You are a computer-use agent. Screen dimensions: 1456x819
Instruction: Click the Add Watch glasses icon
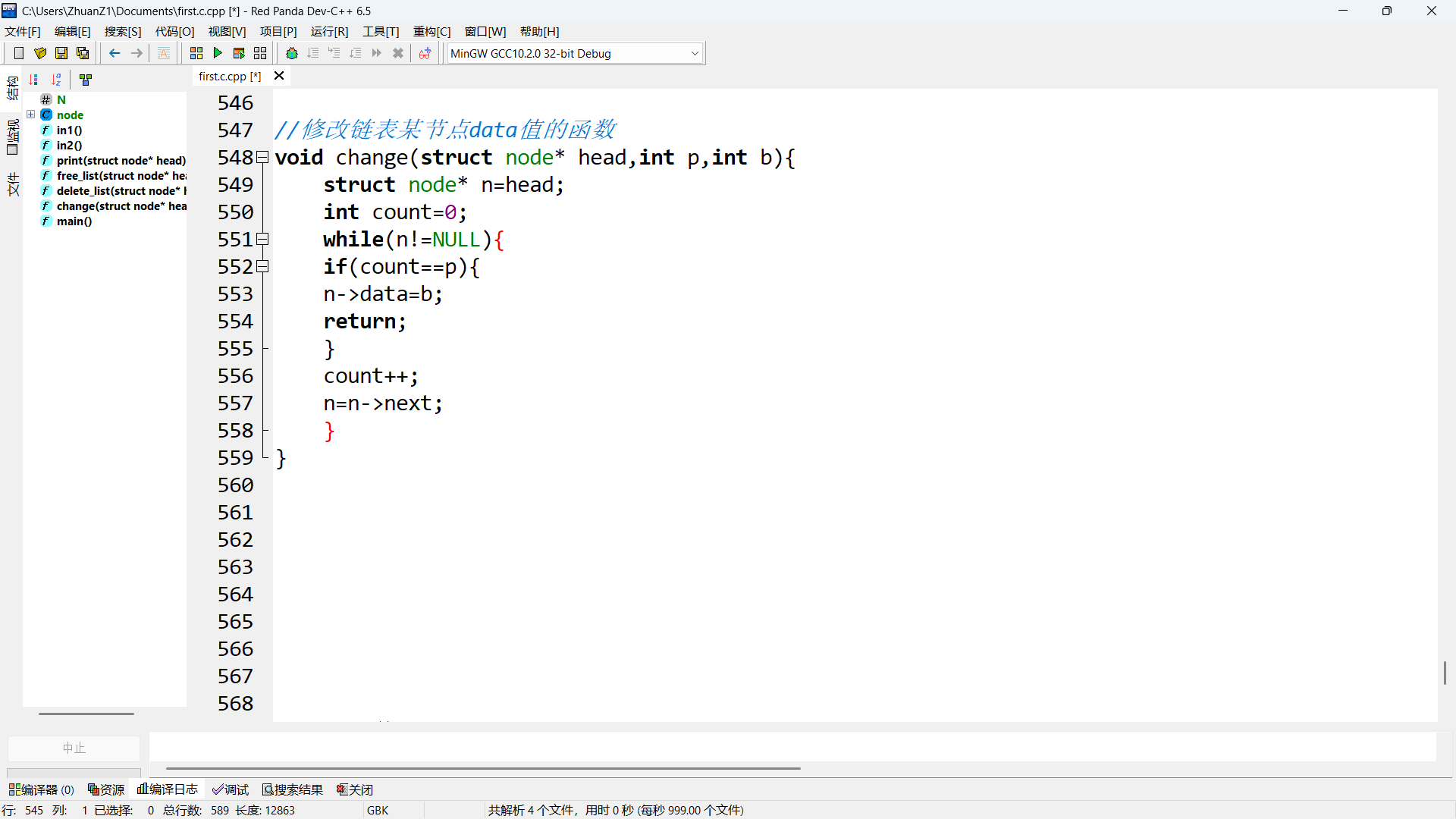pos(425,53)
